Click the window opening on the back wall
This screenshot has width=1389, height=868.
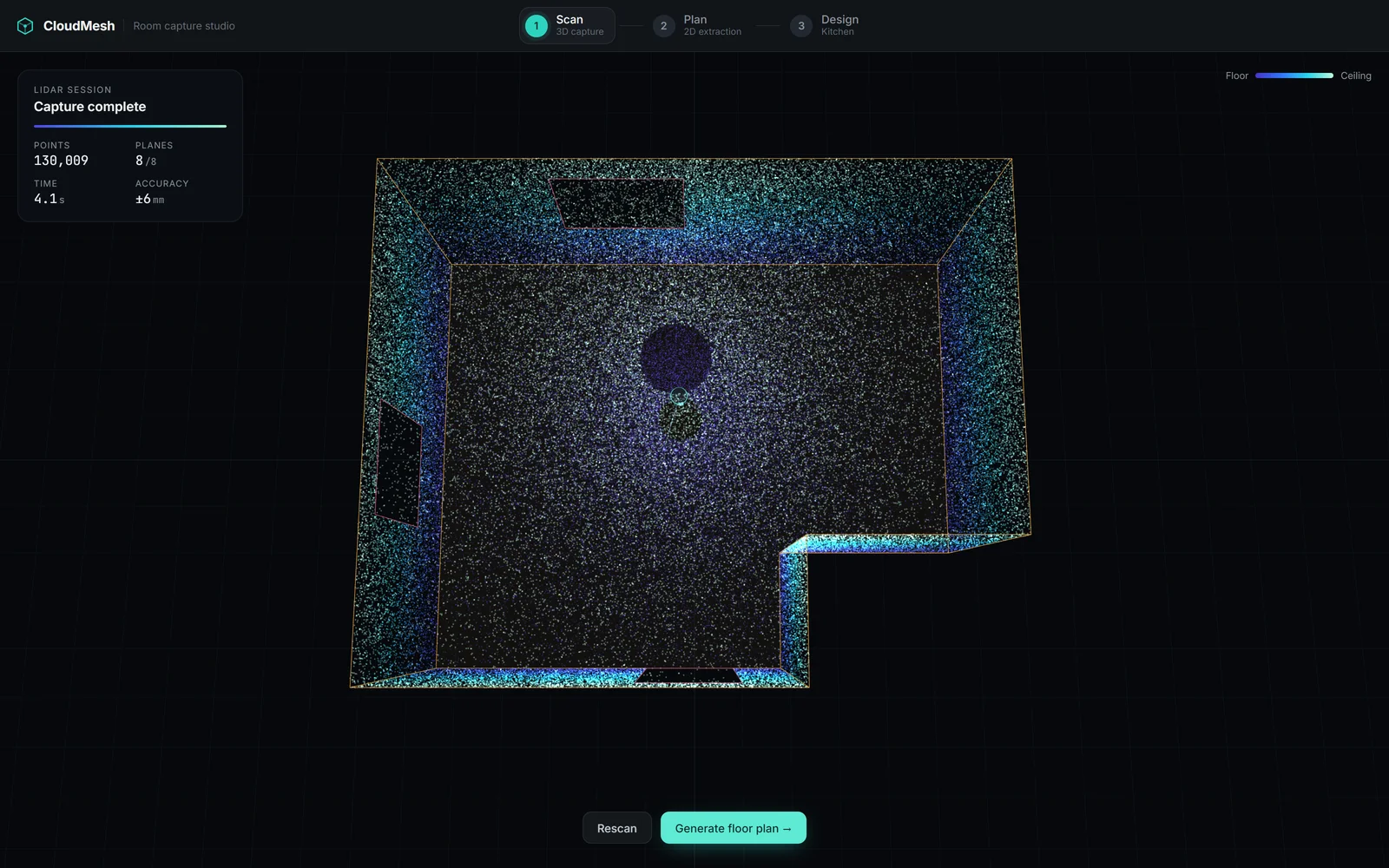point(617,203)
